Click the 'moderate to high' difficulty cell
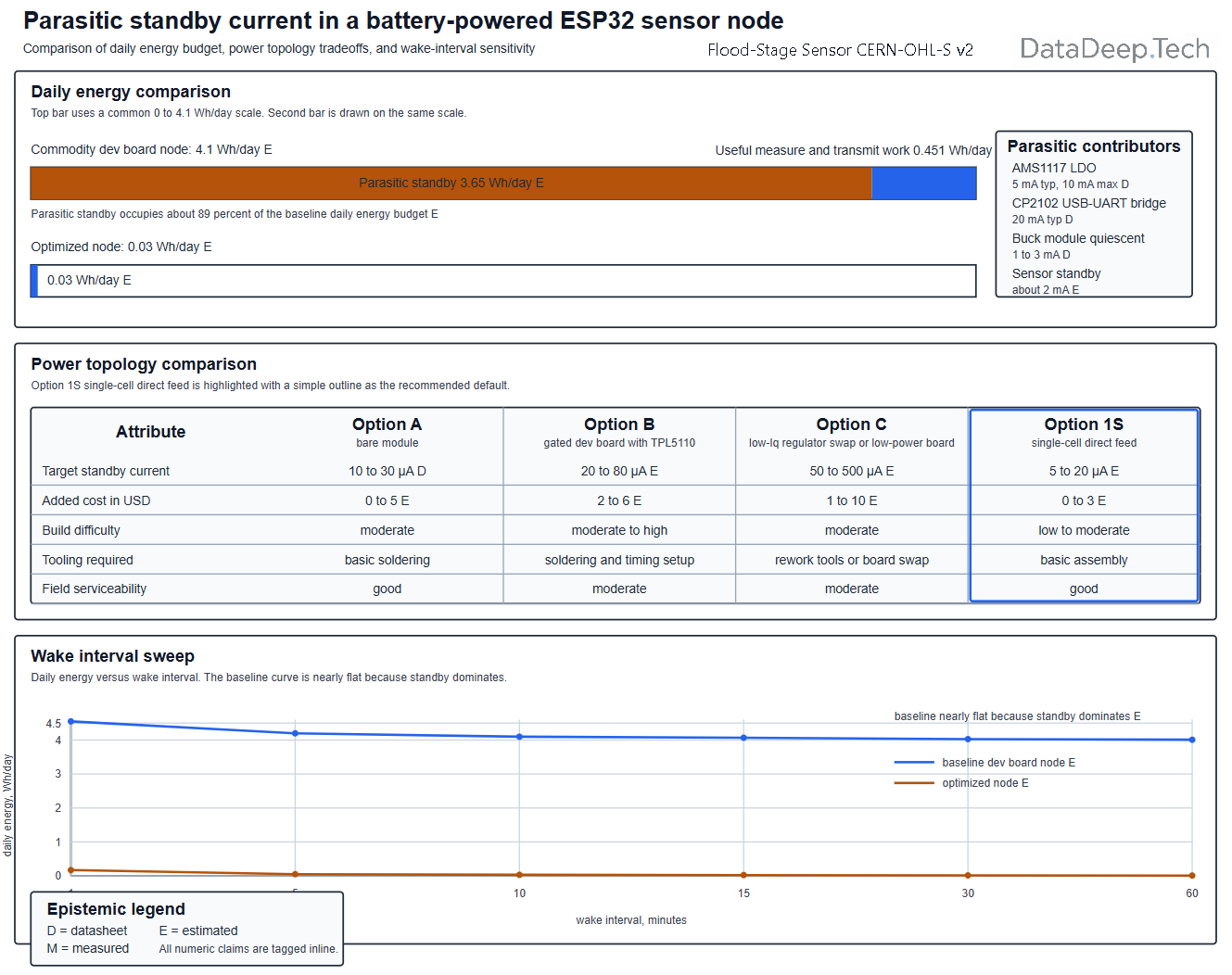Screen dimensions: 1232x975 619,530
